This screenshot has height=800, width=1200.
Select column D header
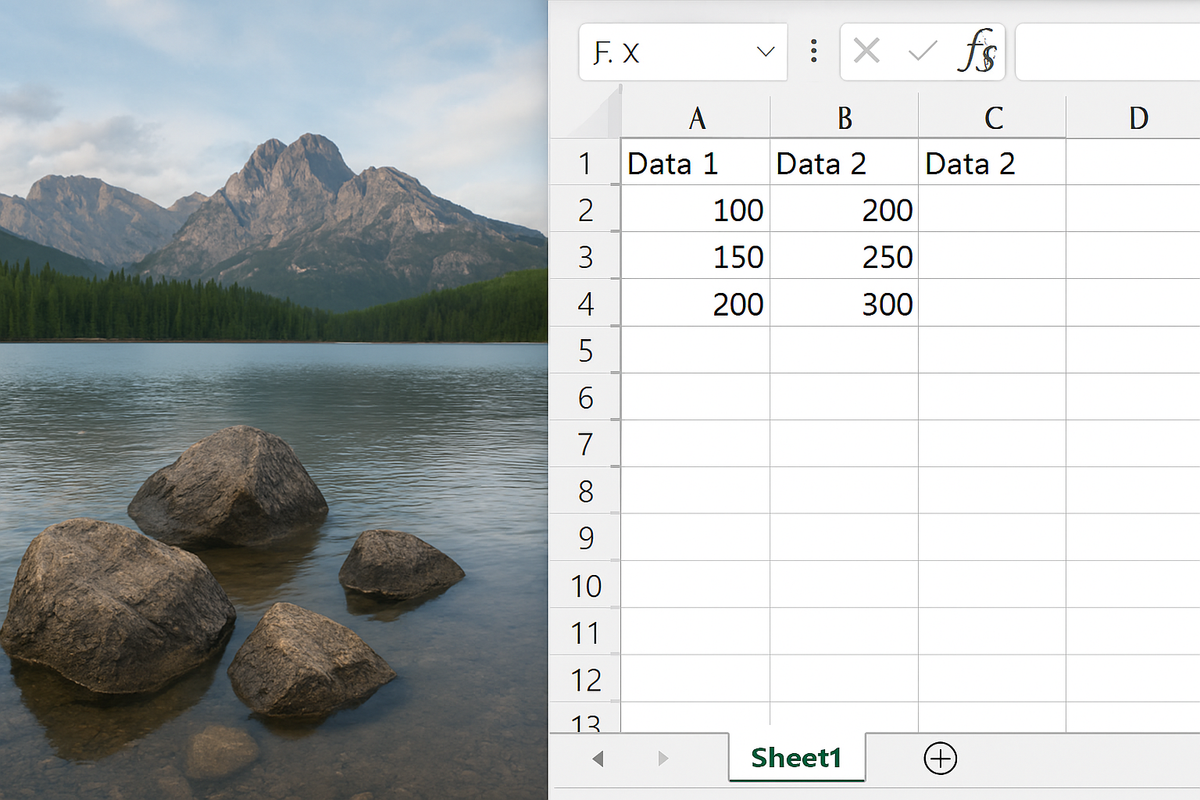(1134, 117)
